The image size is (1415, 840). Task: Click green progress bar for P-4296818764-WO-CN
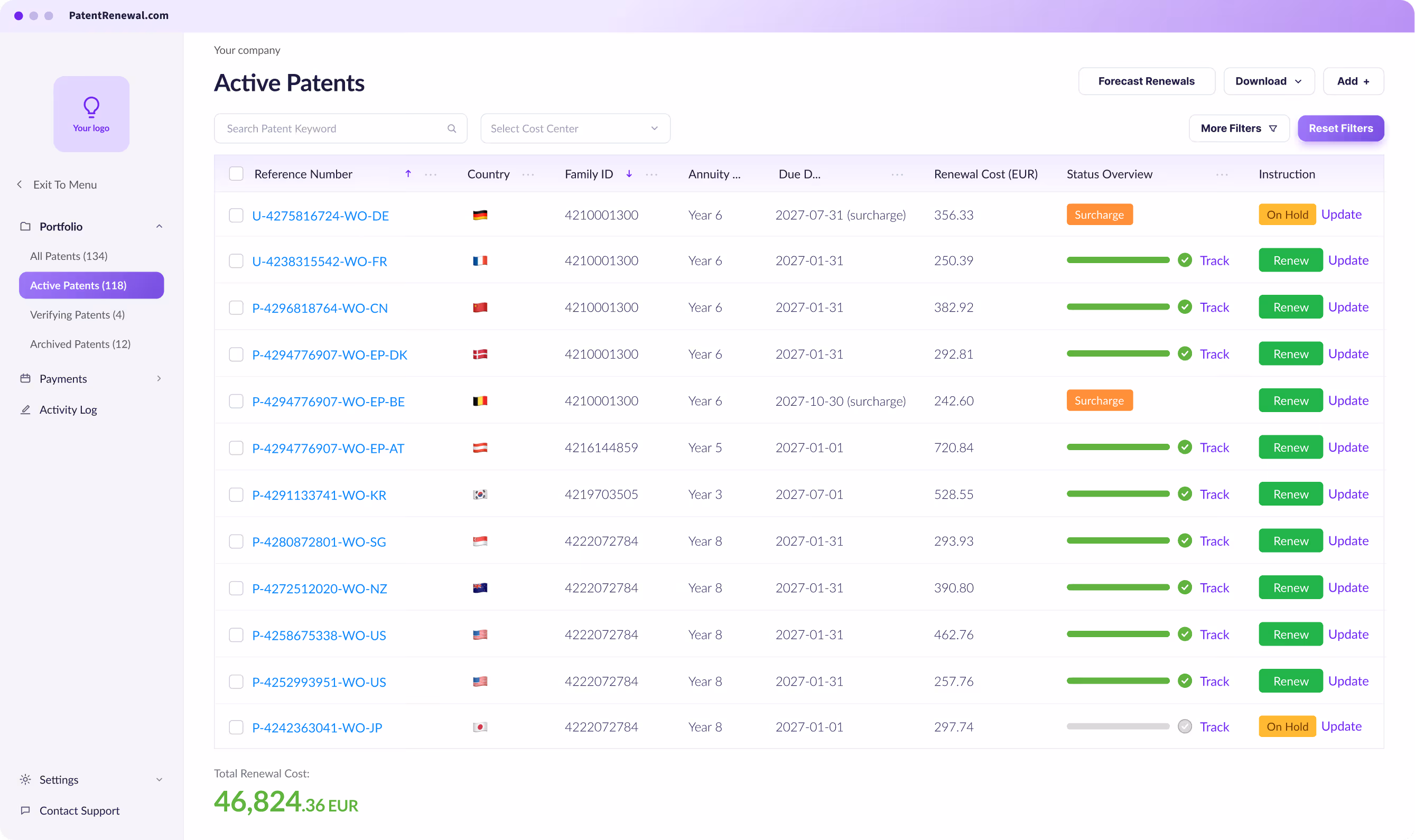pos(1118,307)
